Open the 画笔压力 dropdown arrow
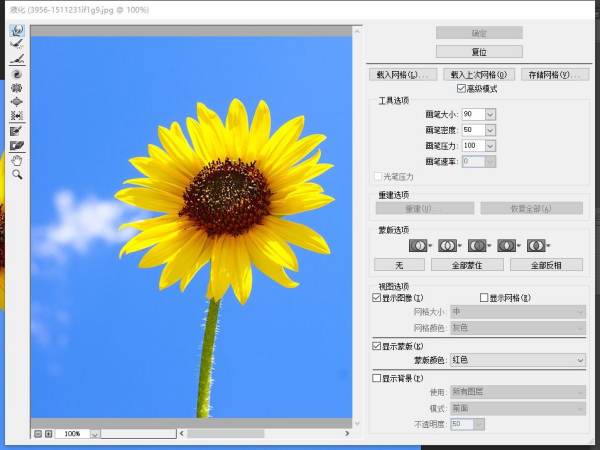The height and width of the screenshot is (450, 600). click(x=490, y=146)
